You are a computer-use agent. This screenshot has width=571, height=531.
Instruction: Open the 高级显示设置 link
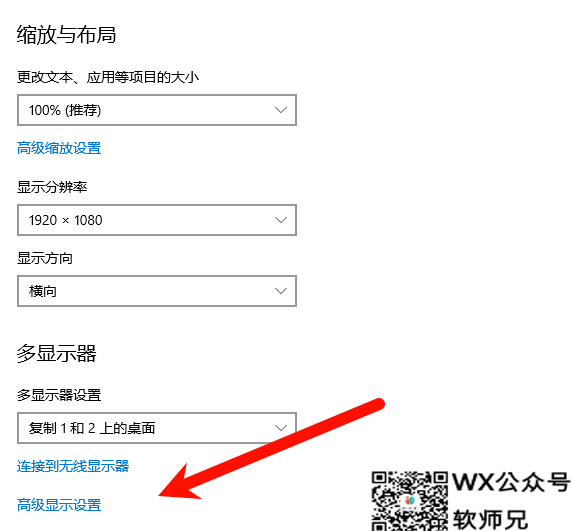[59, 505]
